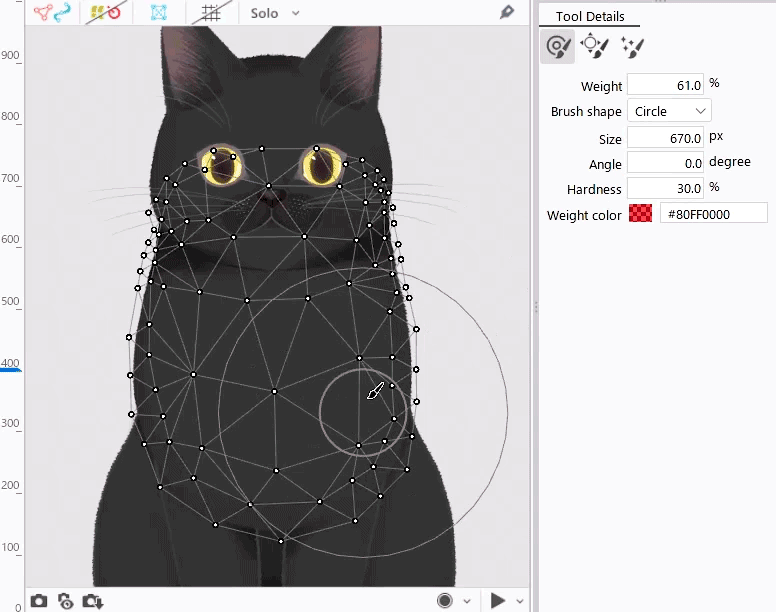Open the red Weight color swatch

coord(640,214)
